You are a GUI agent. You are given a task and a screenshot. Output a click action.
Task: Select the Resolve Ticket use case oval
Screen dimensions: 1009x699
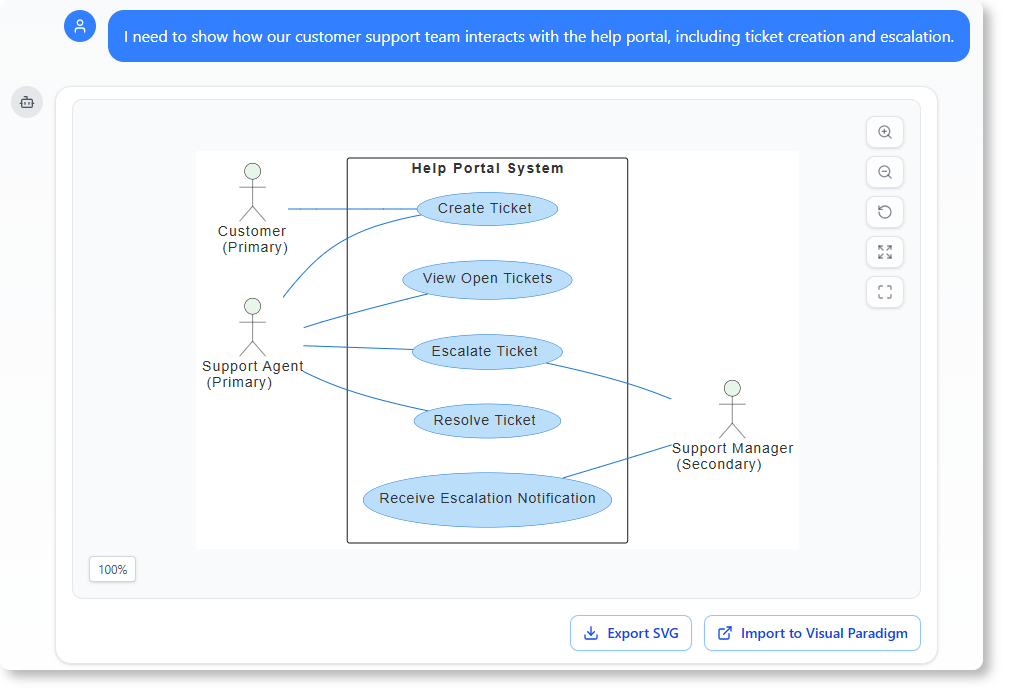tap(487, 420)
